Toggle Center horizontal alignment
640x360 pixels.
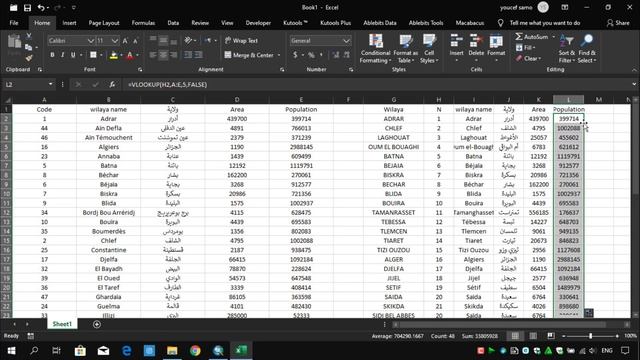coord(163,55)
